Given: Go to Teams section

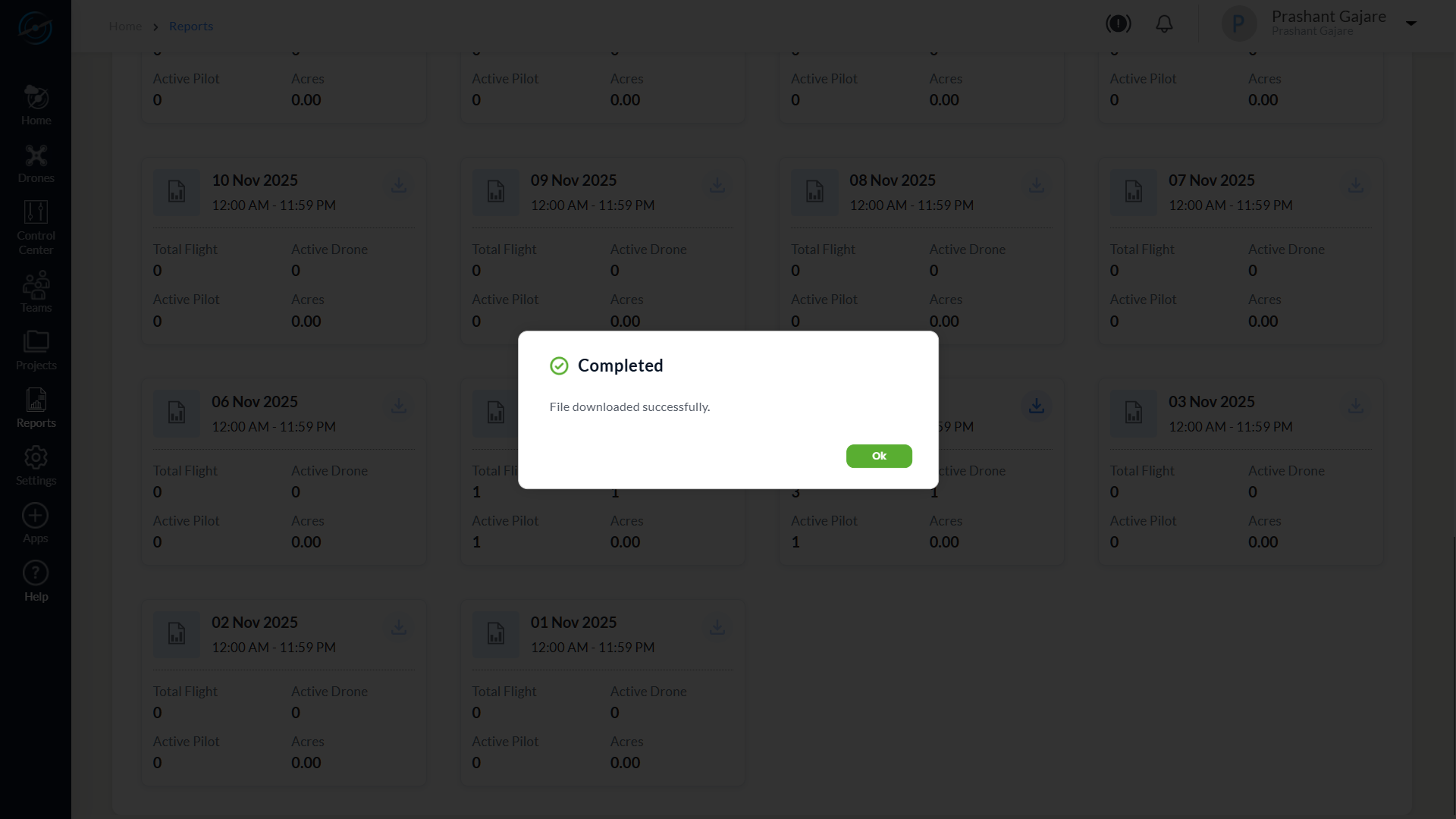Looking at the screenshot, I should 36,292.
